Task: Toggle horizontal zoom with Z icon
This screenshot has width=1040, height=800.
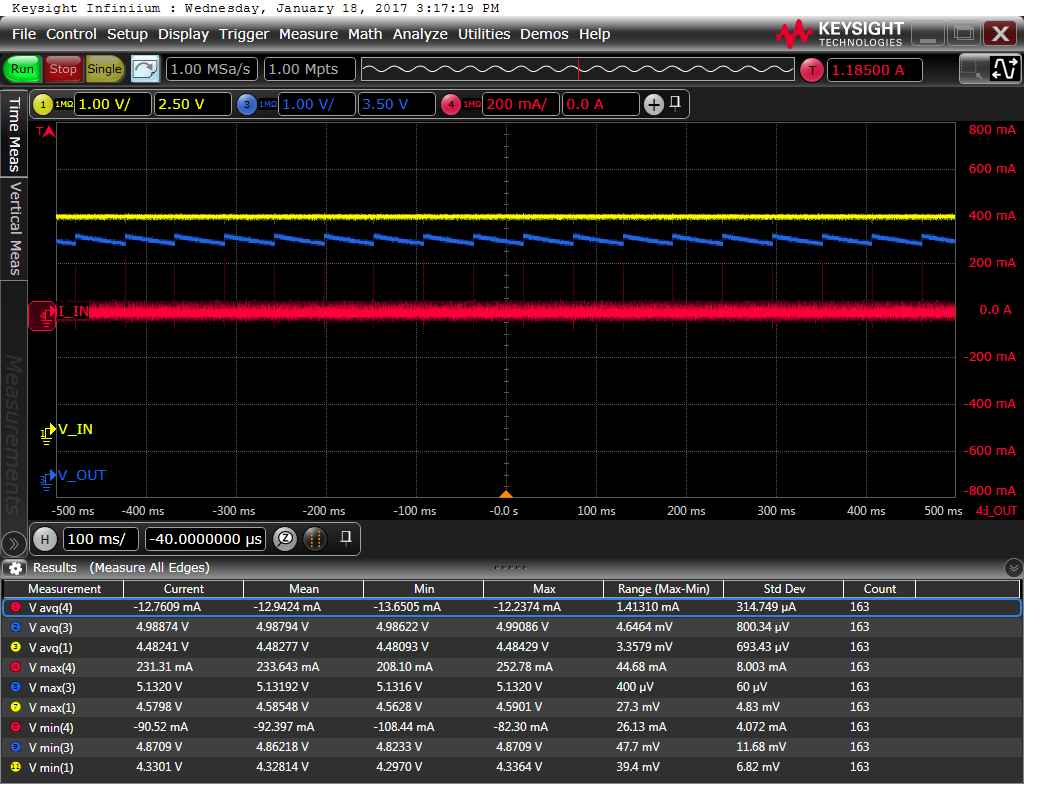Action: click(285, 539)
